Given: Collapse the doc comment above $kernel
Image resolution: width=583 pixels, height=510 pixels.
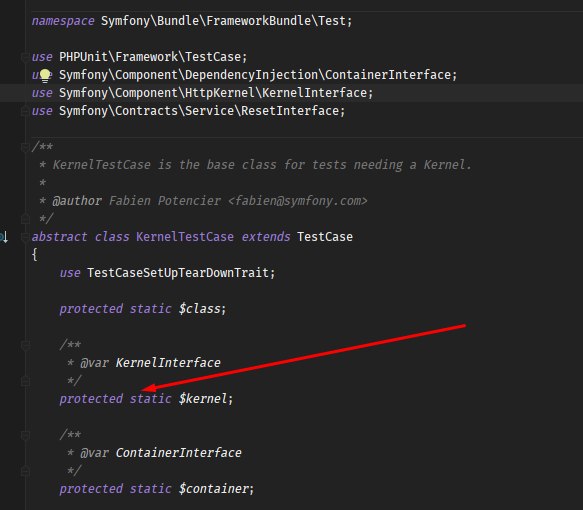Looking at the screenshot, I should pyautogui.click(x=25, y=345).
